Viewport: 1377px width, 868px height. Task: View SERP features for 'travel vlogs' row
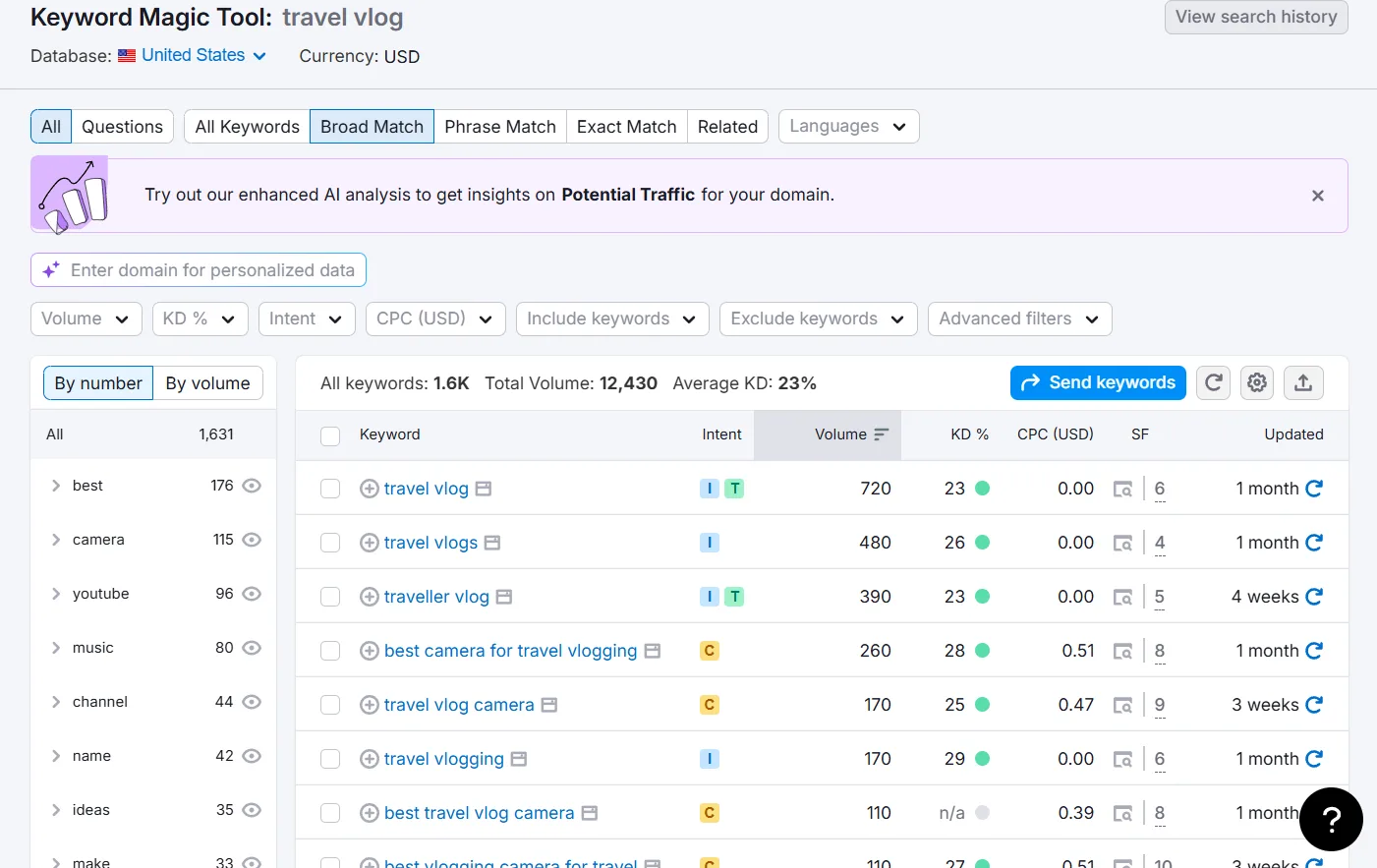tap(1160, 543)
